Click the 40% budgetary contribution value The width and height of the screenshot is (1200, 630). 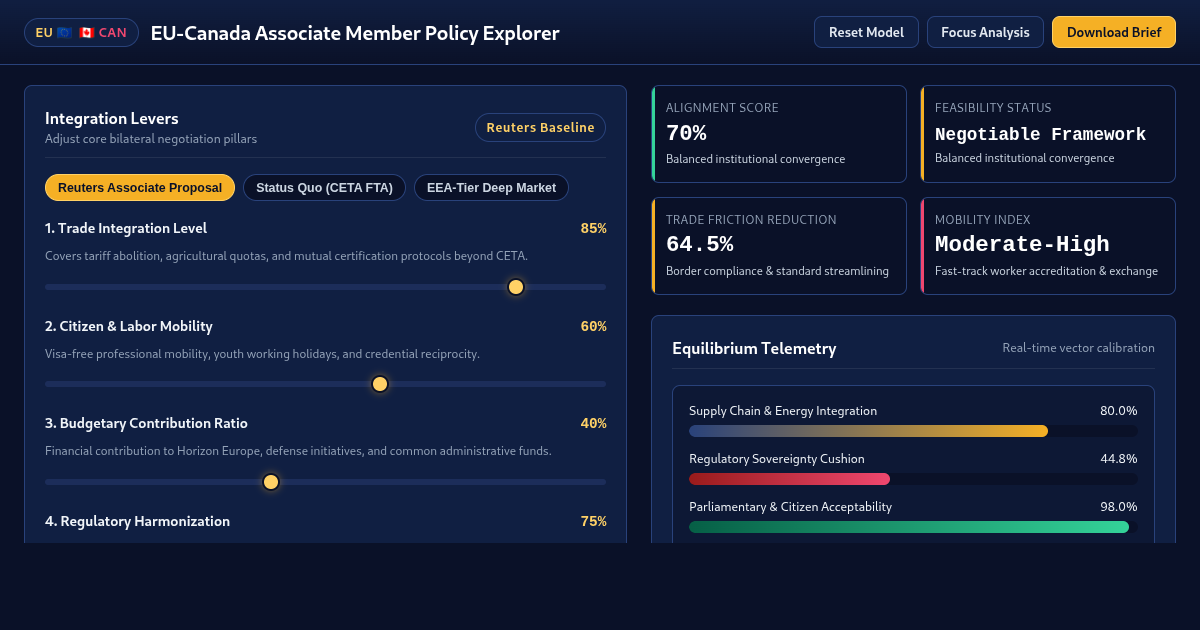click(x=593, y=423)
